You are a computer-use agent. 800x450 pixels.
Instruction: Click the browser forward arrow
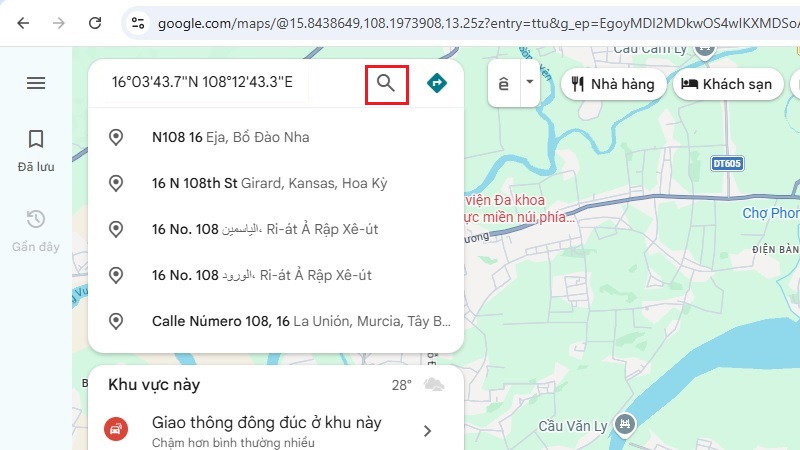pos(59,23)
